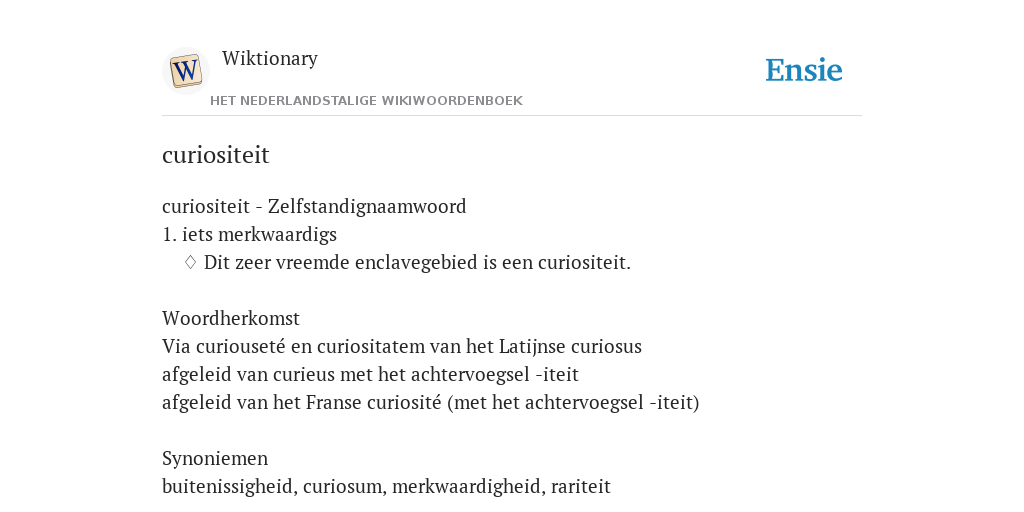
Task: Click the synonym 'curiosum'
Action: tap(342, 487)
